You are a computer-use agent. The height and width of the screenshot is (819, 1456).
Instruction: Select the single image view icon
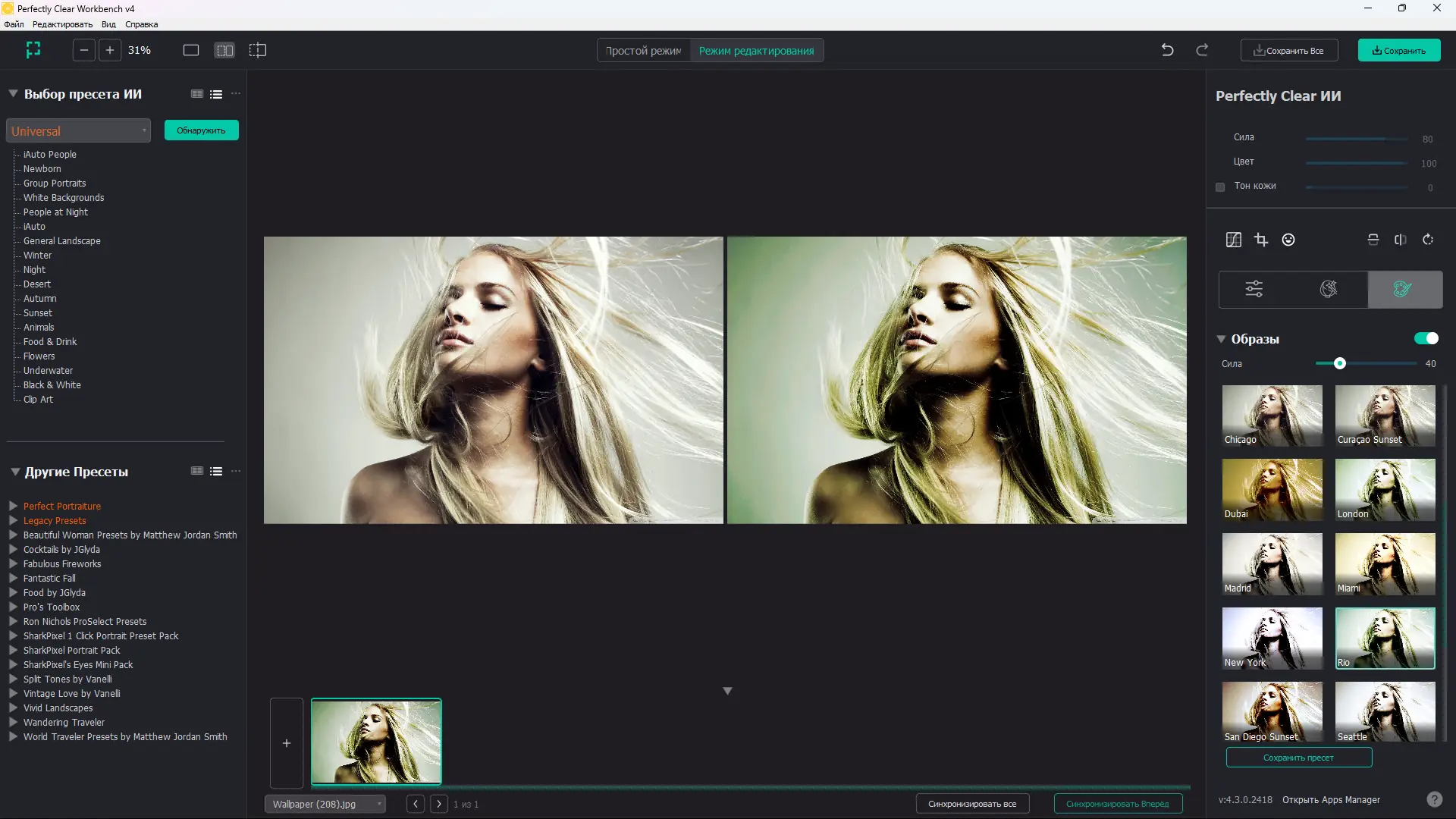(x=191, y=50)
